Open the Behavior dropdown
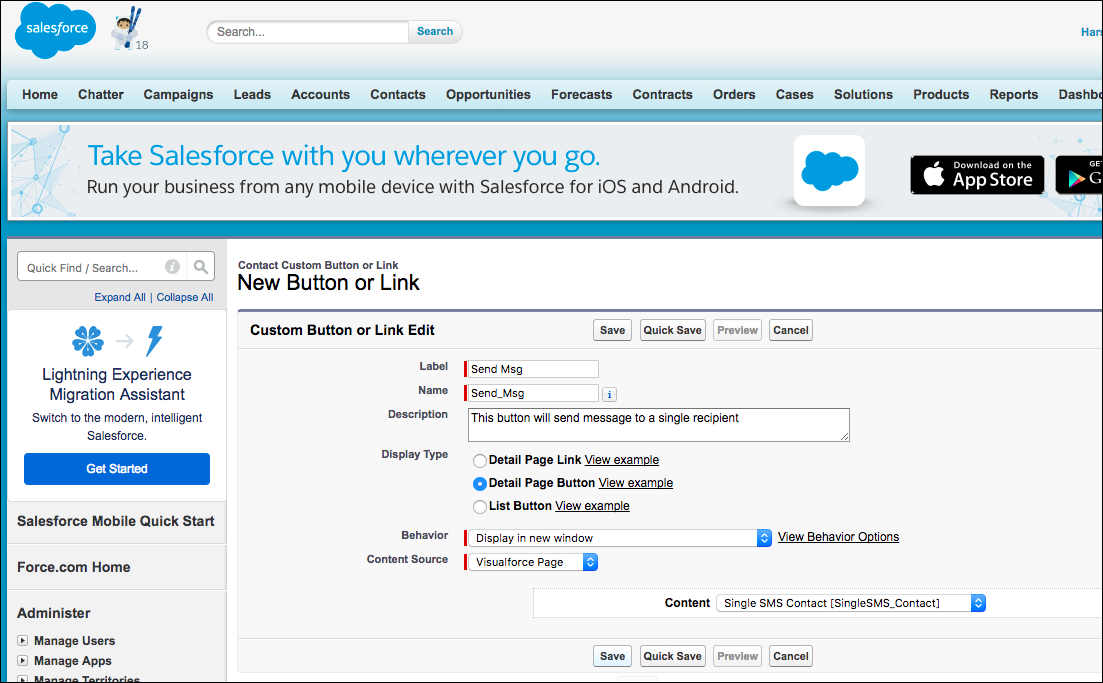The height and width of the screenshot is (683, 1103). [620, 538]
